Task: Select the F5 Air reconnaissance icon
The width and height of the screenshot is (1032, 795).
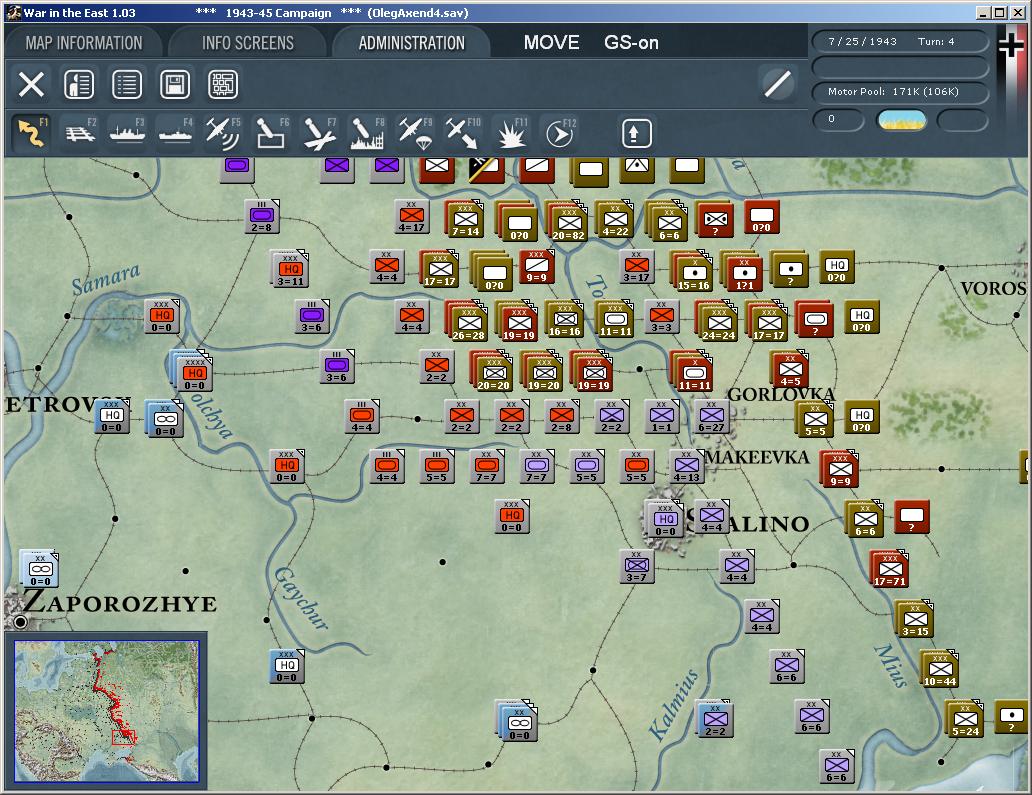Action: (223, 134)
